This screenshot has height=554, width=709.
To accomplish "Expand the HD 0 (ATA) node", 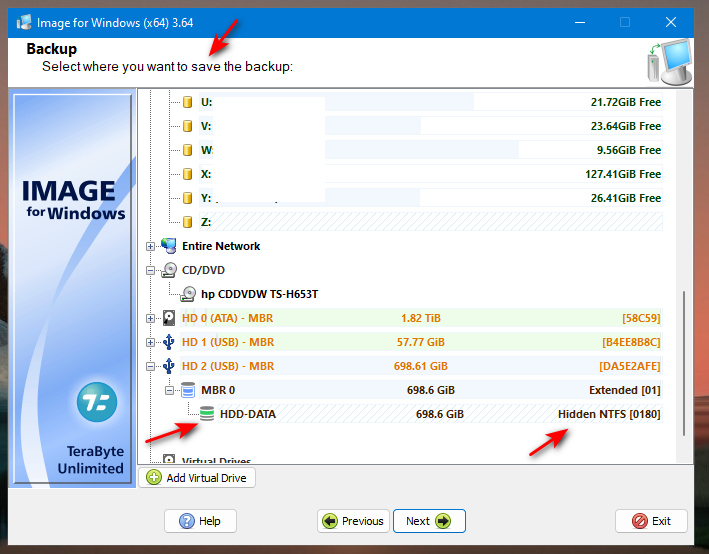I will pyautogui.click(x=150, y=318).
